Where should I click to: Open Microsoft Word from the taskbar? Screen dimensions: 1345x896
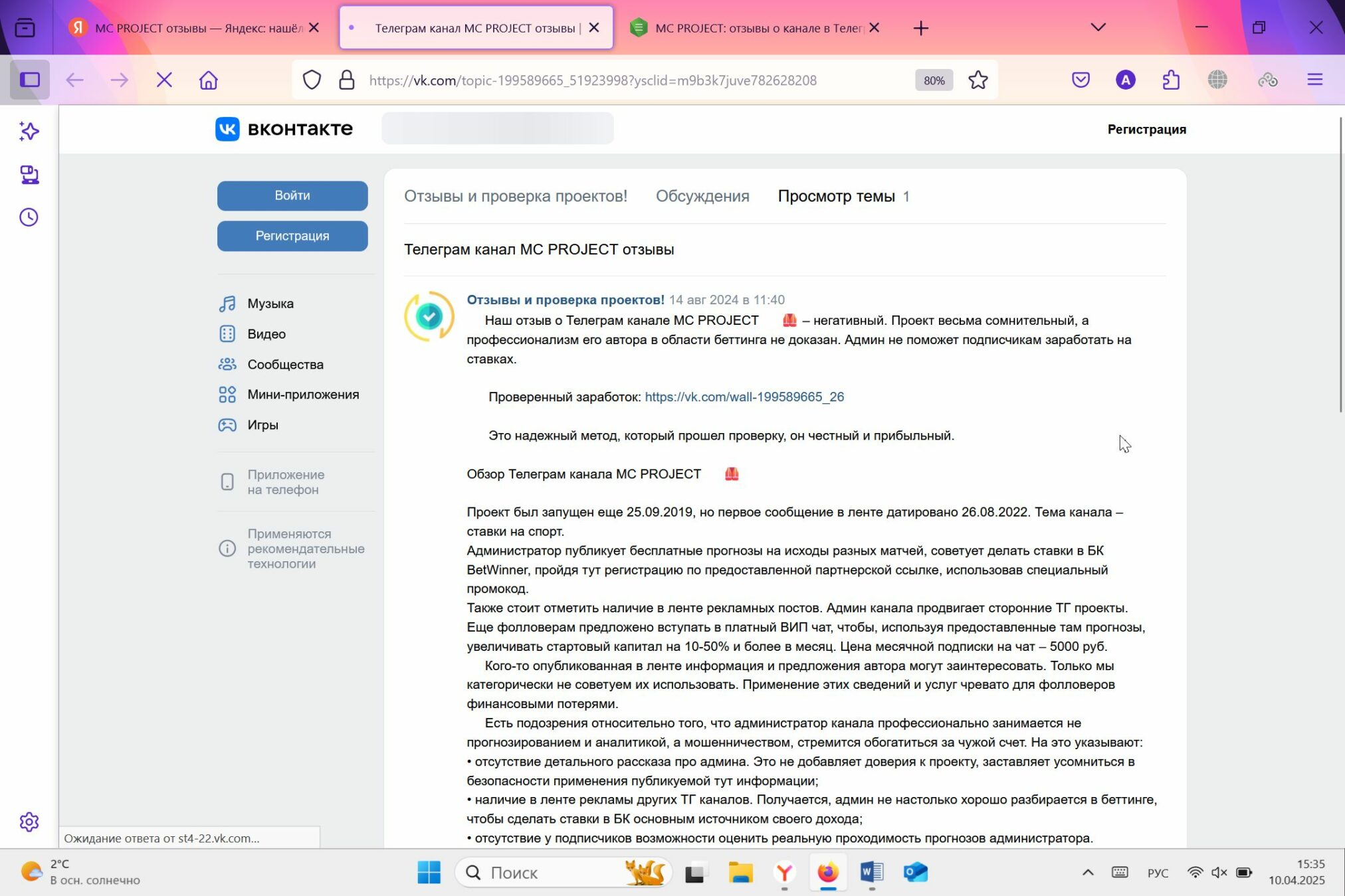pyautogui.click(x=871, y=872)
